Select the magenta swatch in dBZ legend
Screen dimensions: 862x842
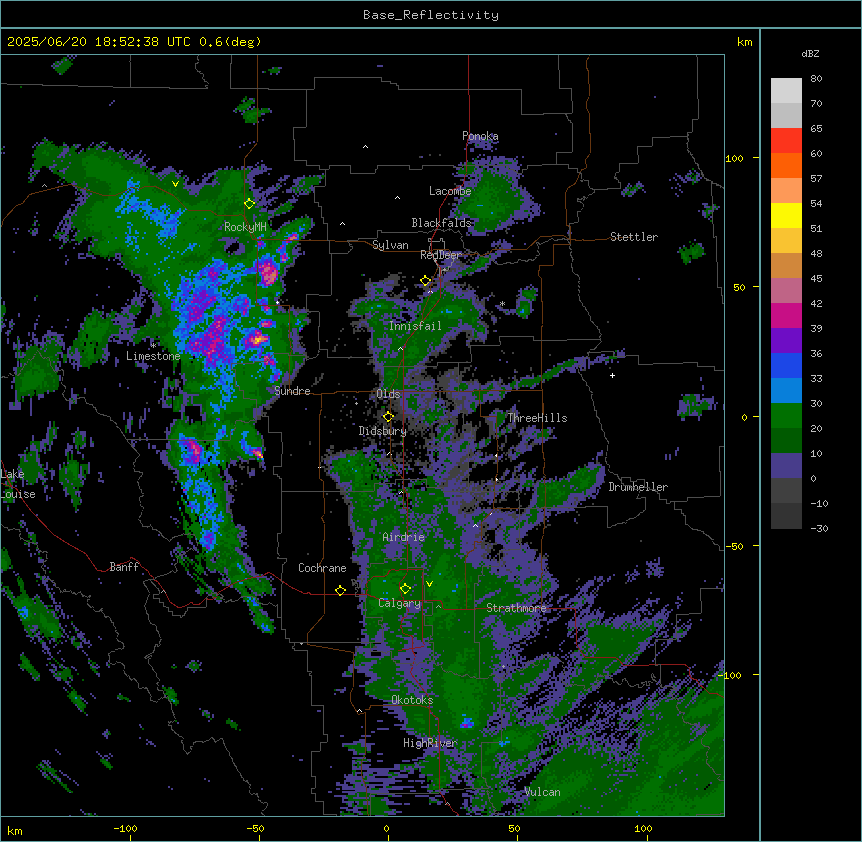(x=786, y=315)
